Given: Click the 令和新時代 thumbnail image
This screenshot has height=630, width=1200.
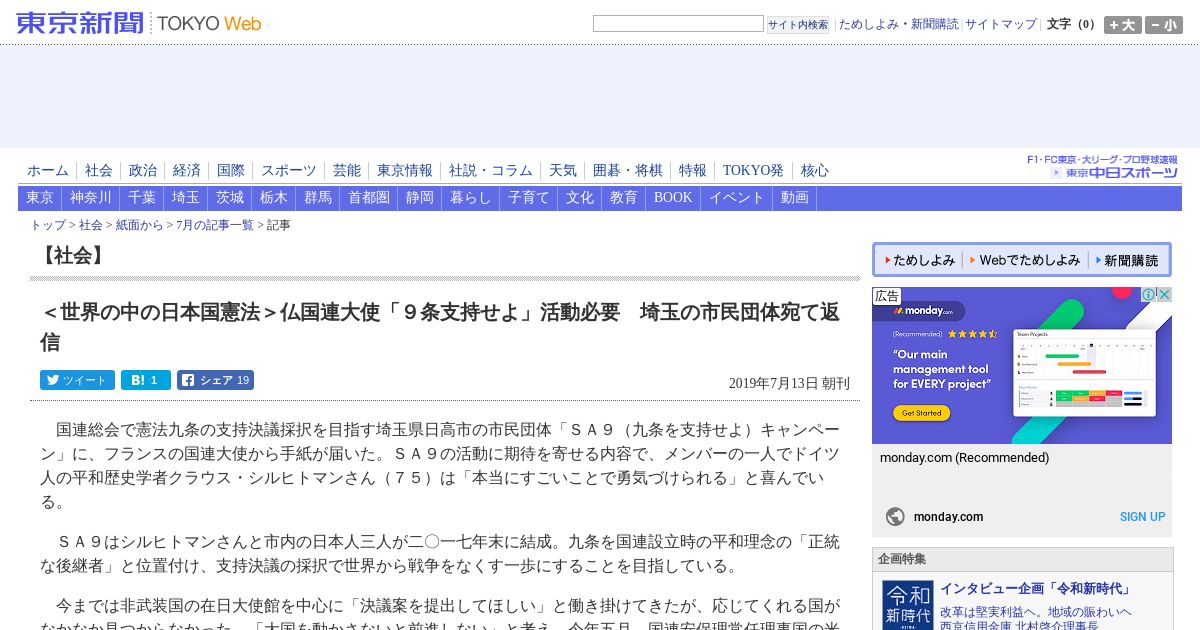Looking at the screenshot, I should click(908, 605).
